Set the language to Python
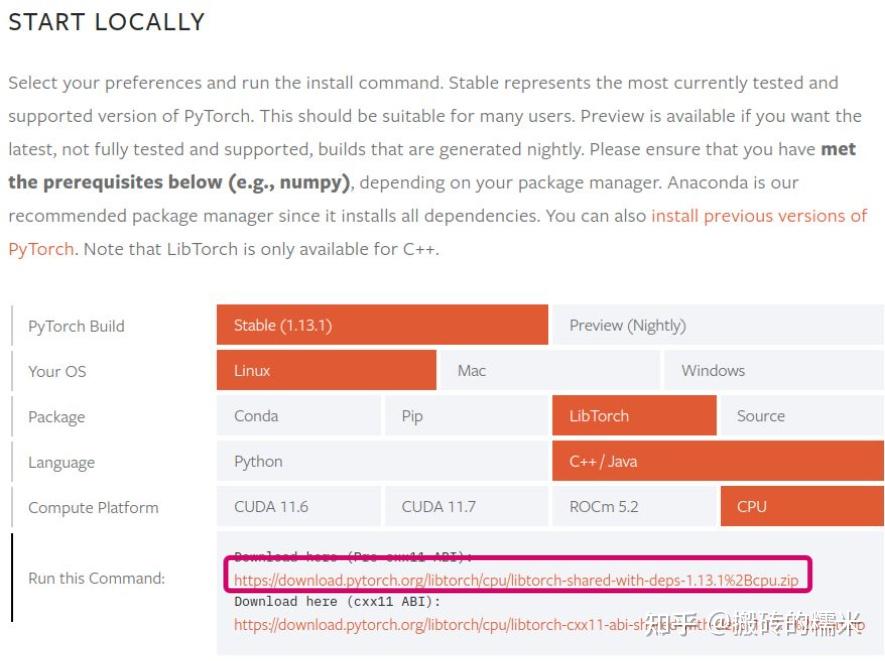Viewport: 885px width, 661px height. (x=382, y=462)
